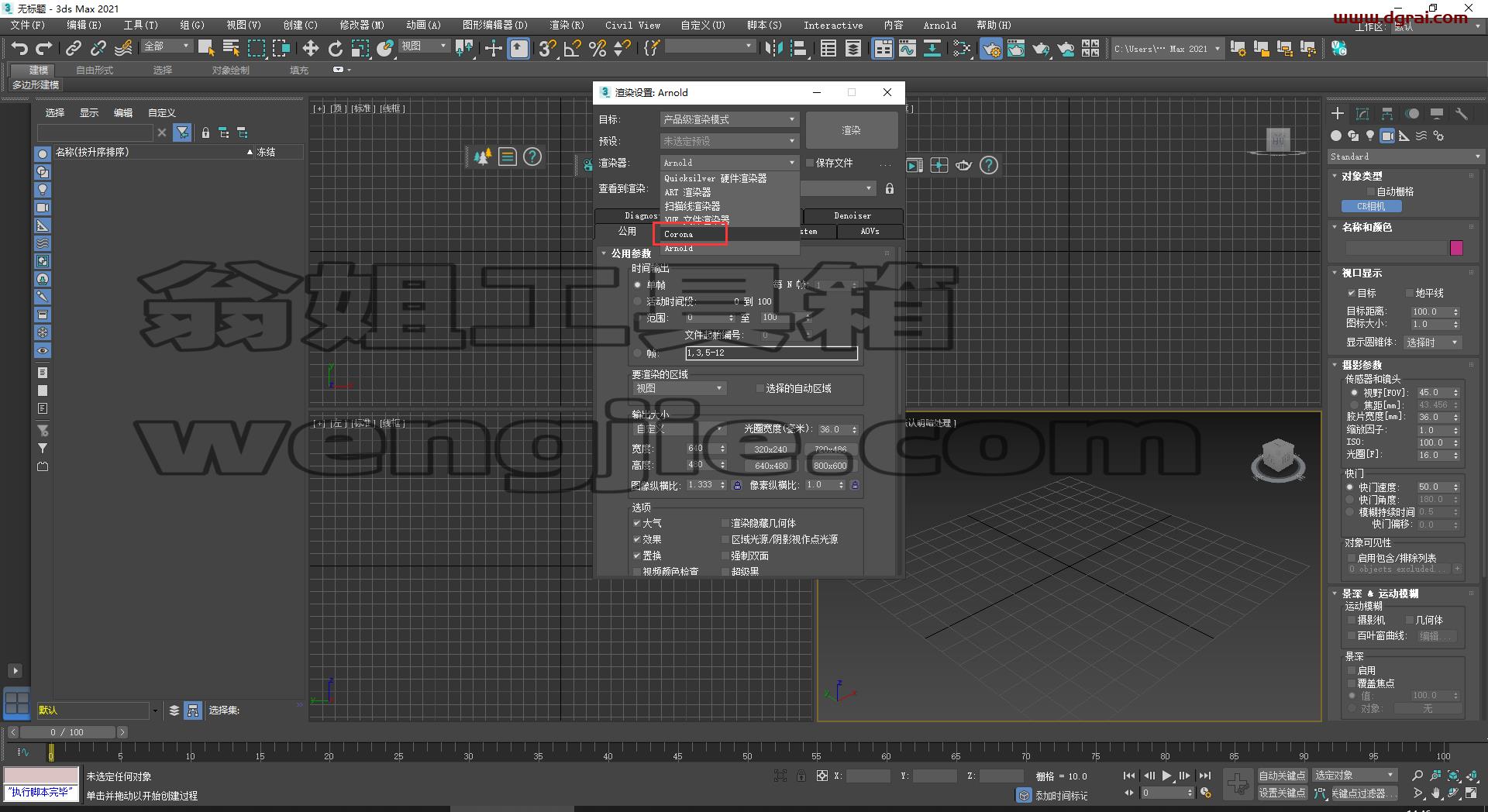
Task: Enable 渲染隐藏几何体 checkbox
Action: click(x=725, y=523)
